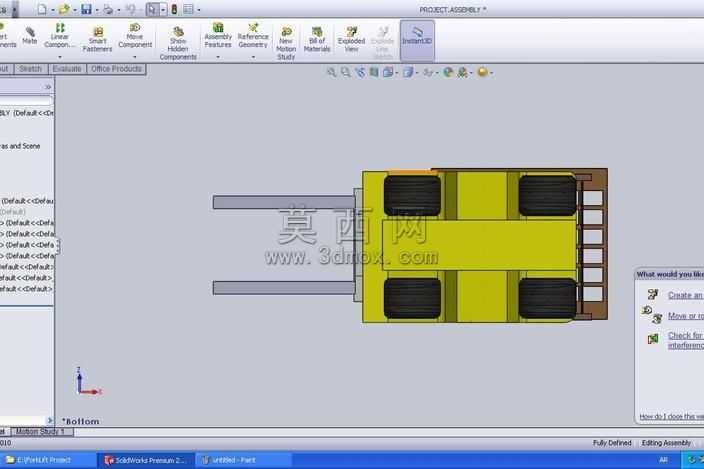This screenshot has width=704, height=469.
Task: Click Previous View icon
Action: (360, 72)
